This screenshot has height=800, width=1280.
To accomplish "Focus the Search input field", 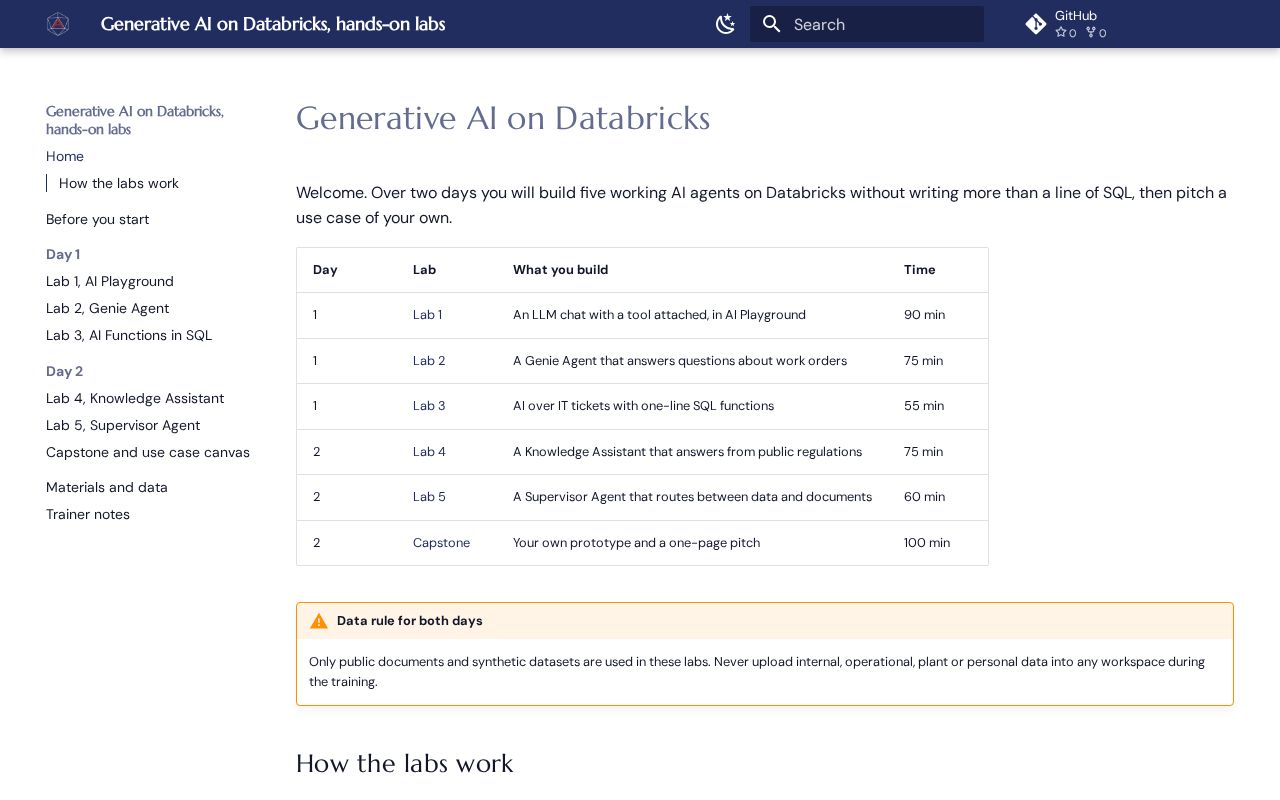I will click(x=867, y=24).
